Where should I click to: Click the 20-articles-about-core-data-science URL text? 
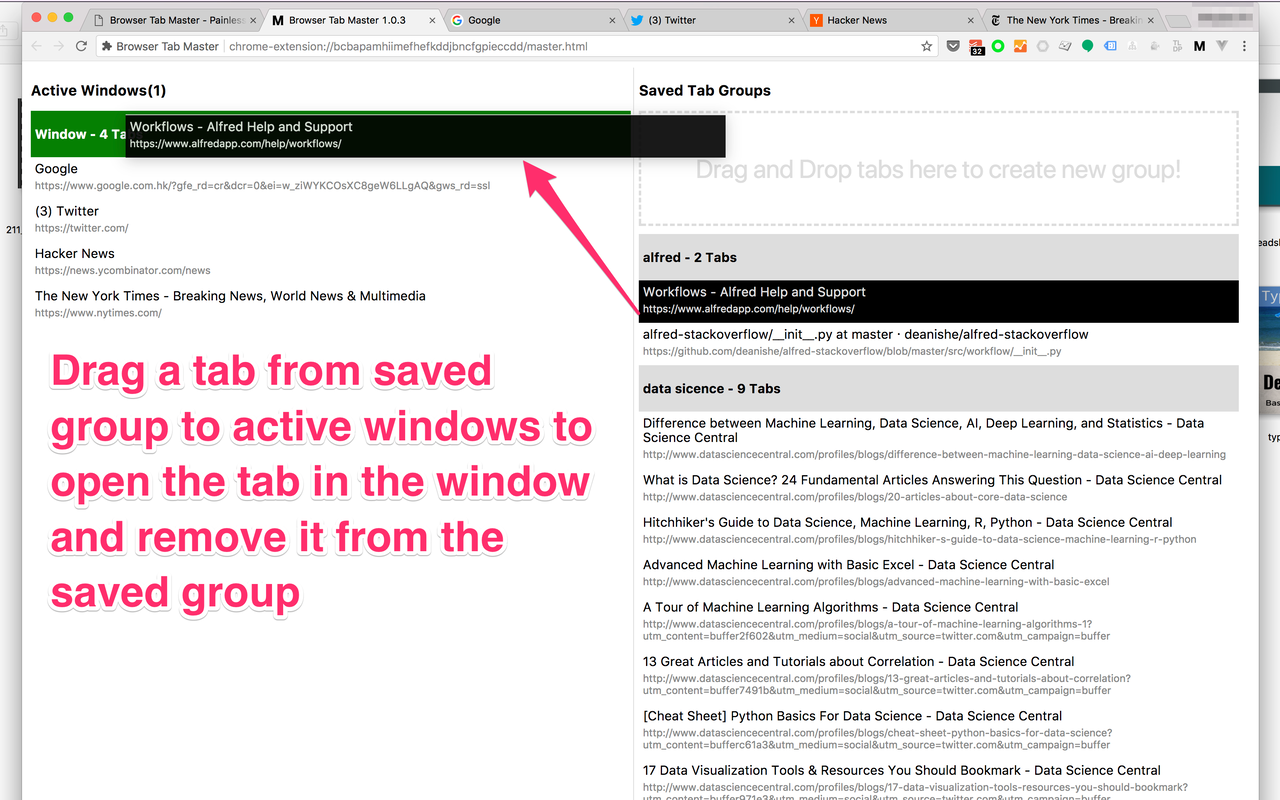855,497
